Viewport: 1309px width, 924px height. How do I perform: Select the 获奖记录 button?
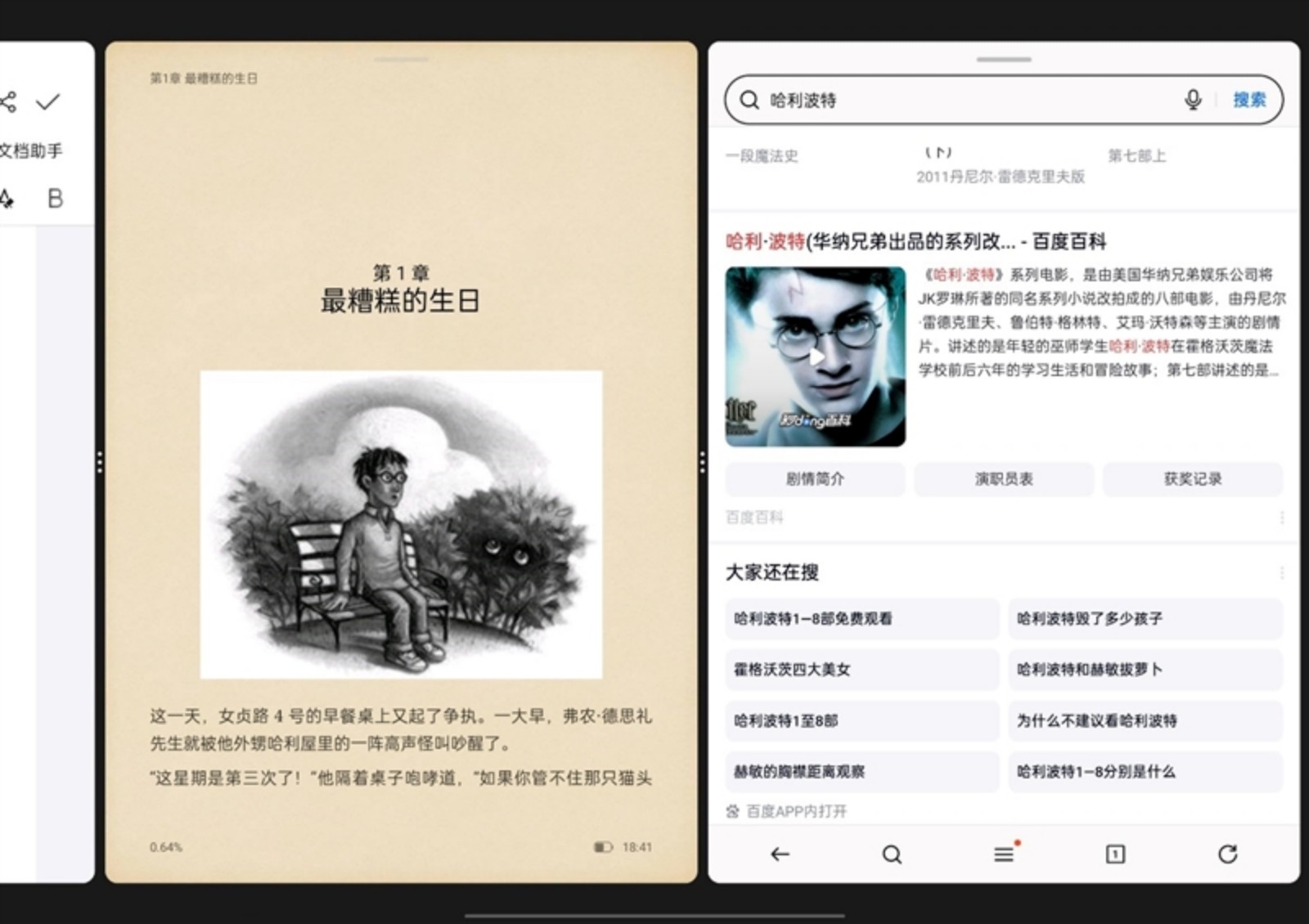point(1192,479)
